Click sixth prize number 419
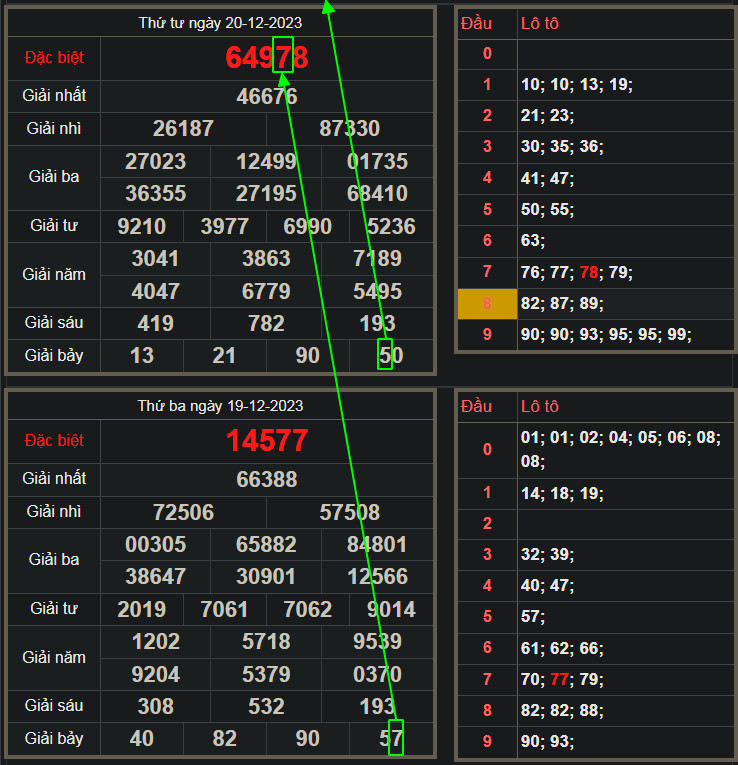The image size is (738, 765). (x=155, y=323)
